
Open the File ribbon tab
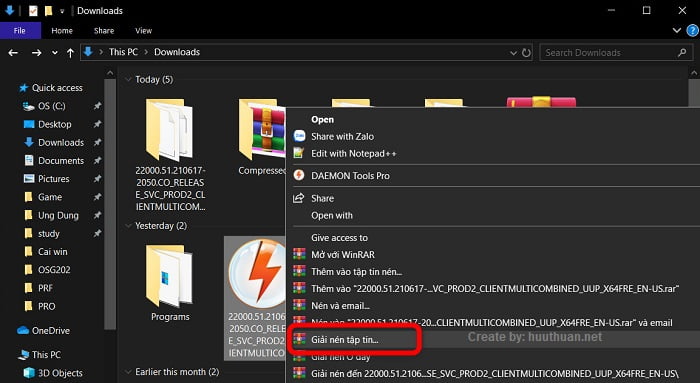click(x=20, y=30)
